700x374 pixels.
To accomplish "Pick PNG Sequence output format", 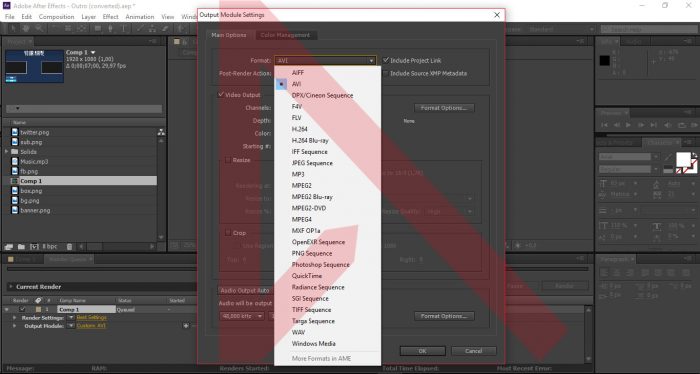I will [312, 253].
